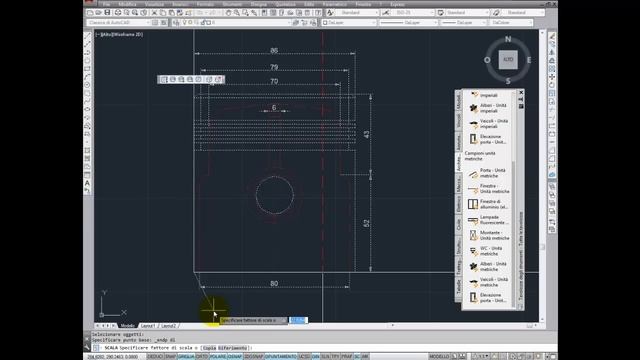Select the Arc draw tool

click(87, 77)
